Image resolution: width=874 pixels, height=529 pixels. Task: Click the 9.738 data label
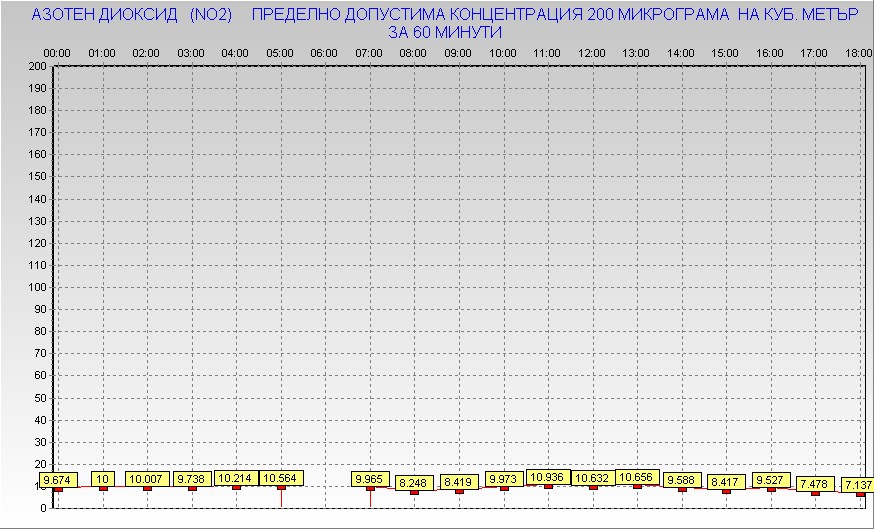tap(192, 479)
